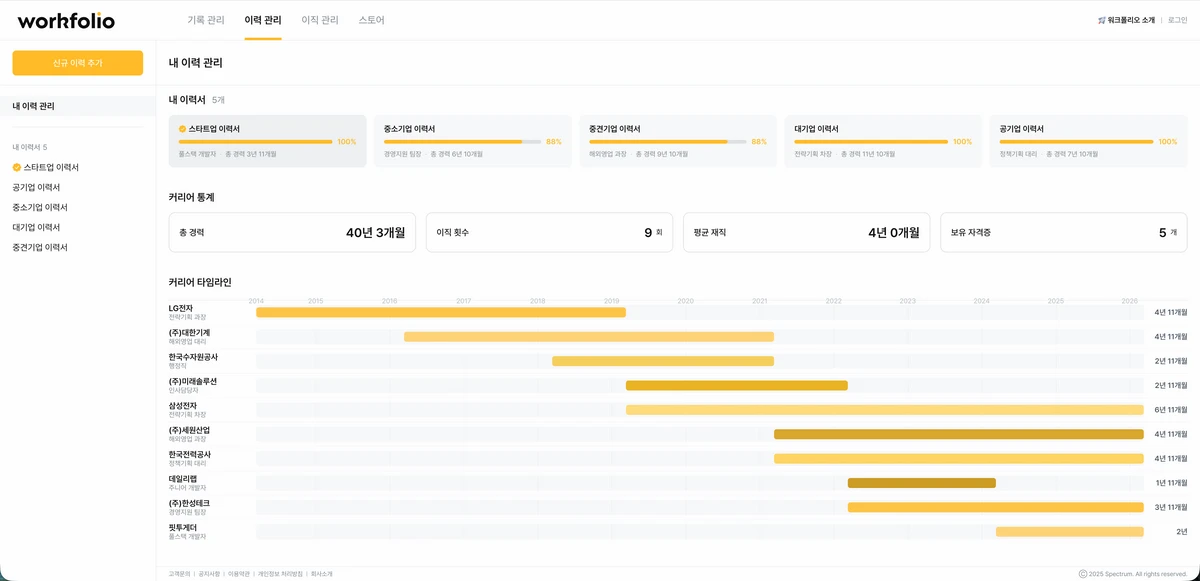Open the 중견기업 이력서 resume card
The height and width of the screenshot is (581, 1200).
678,141
